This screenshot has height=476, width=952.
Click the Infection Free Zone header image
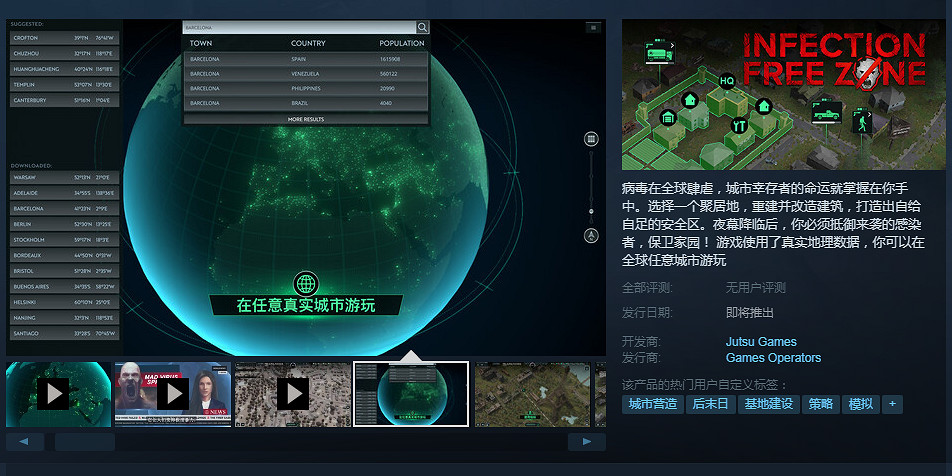[x=784, y=95]
